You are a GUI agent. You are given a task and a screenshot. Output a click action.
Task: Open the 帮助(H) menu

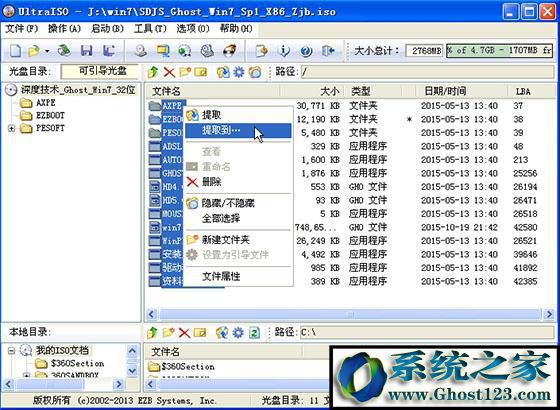click(x=236, y=29)
